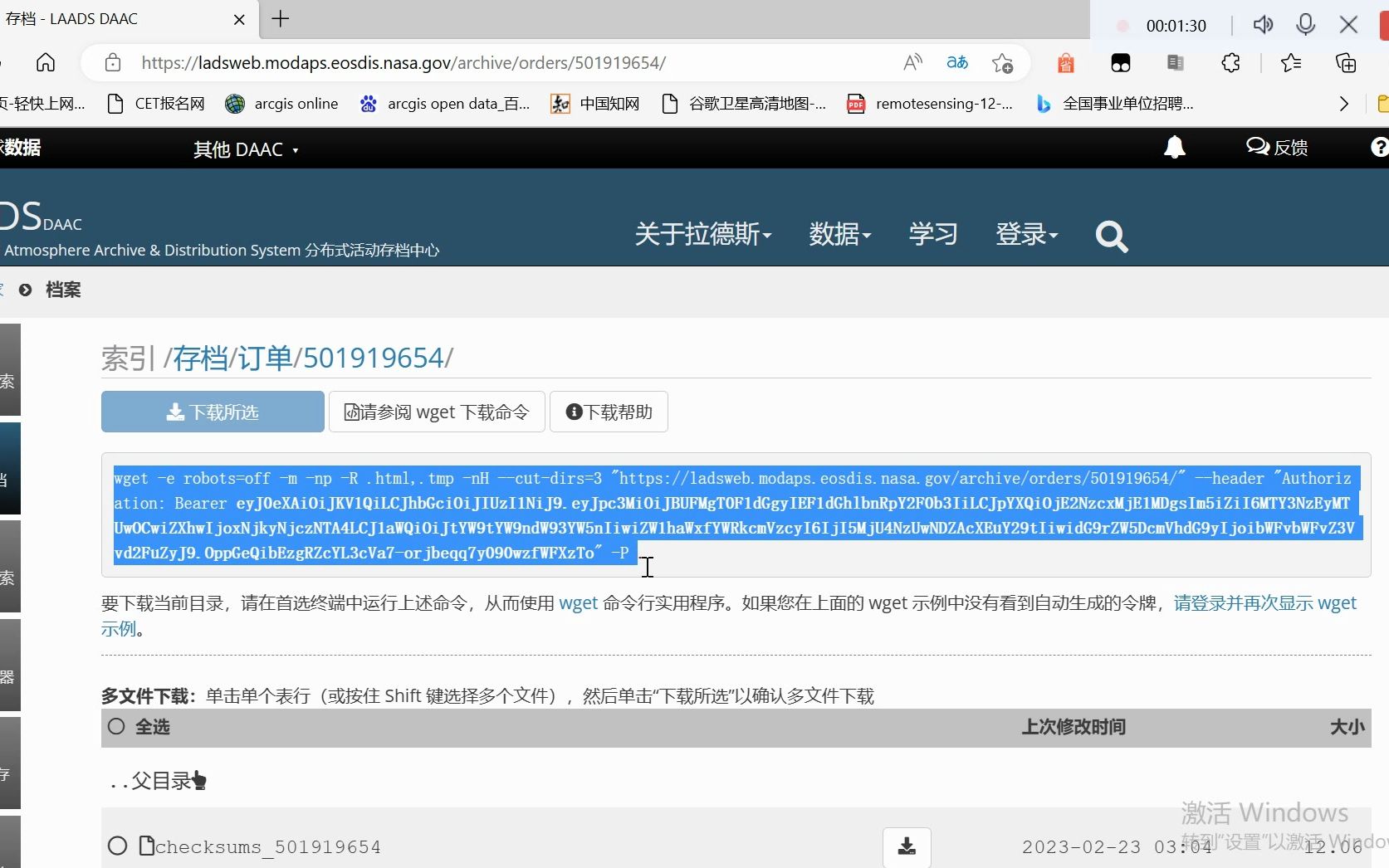Click the speaker volume icon in recorder
1389x868 pixels.
pyautogui.click(x=1263, y=25)
